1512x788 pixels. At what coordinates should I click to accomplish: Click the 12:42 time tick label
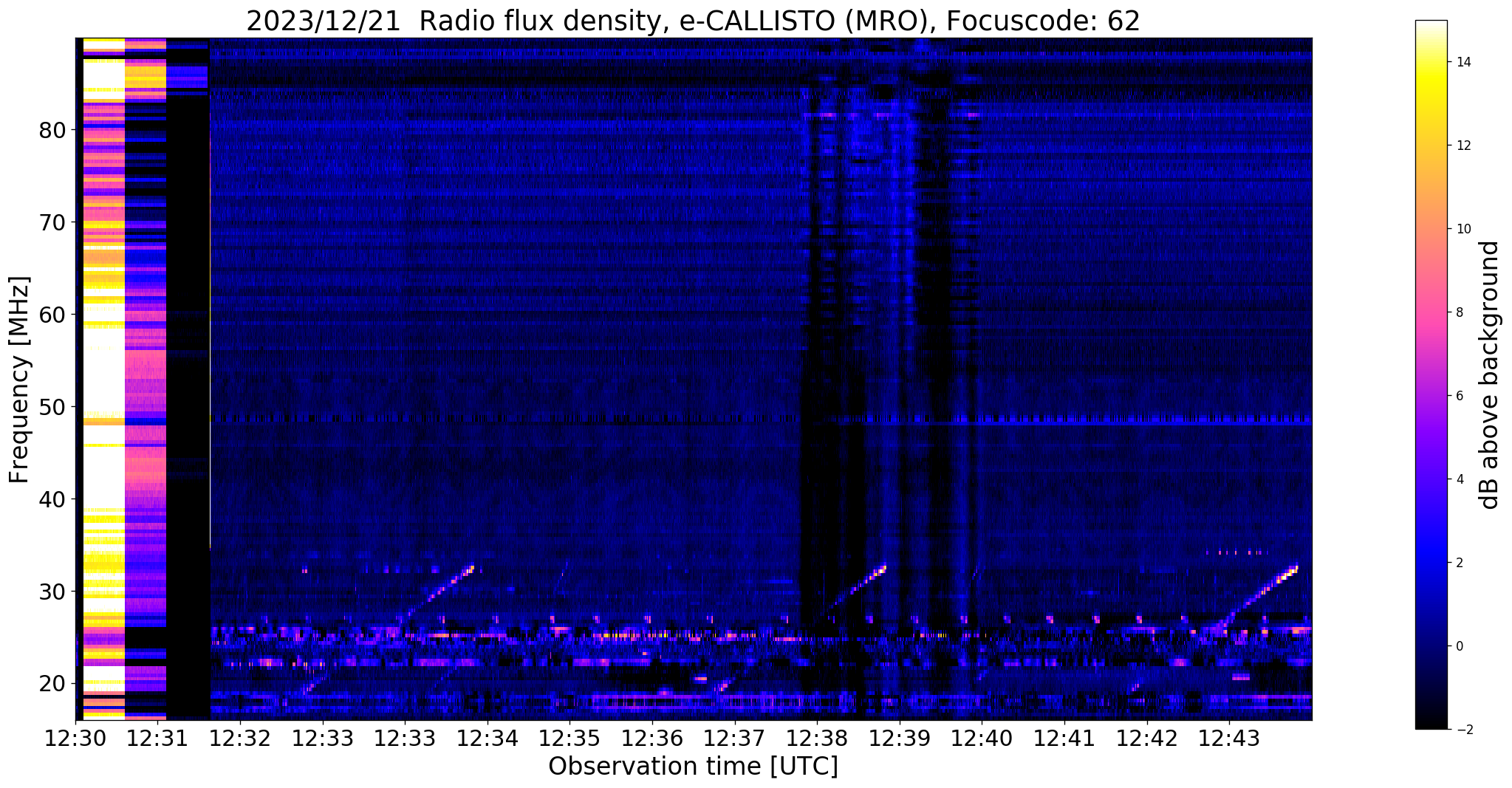point(1147,738)
